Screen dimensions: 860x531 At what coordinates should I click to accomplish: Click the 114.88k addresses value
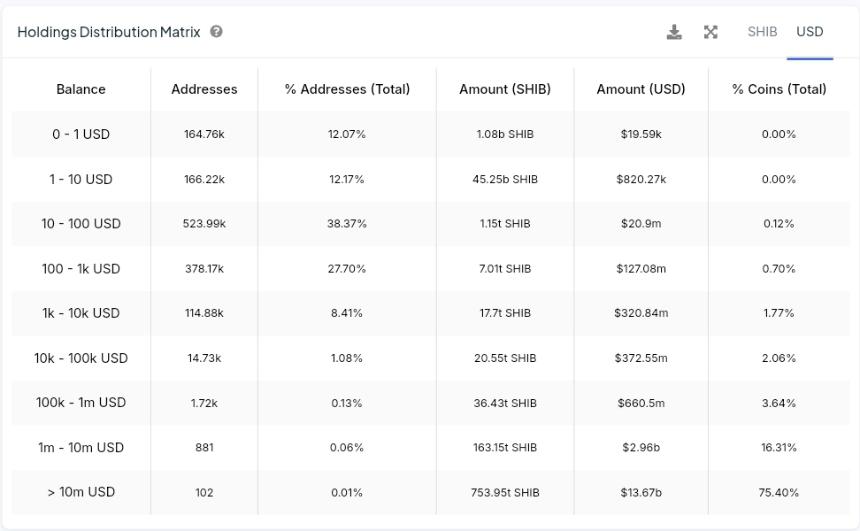204,313
